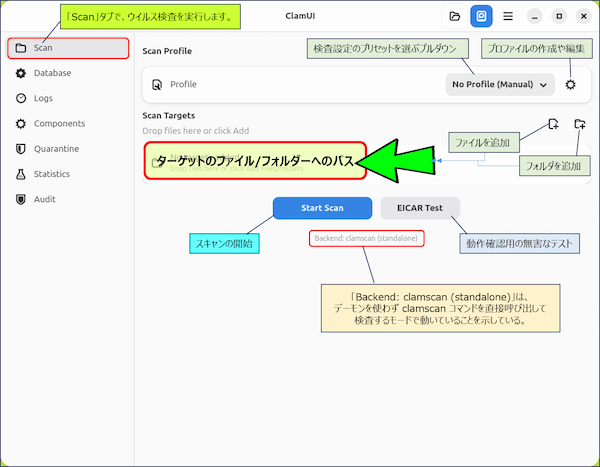
Task: Start the scan
Action: pos(322,208)
